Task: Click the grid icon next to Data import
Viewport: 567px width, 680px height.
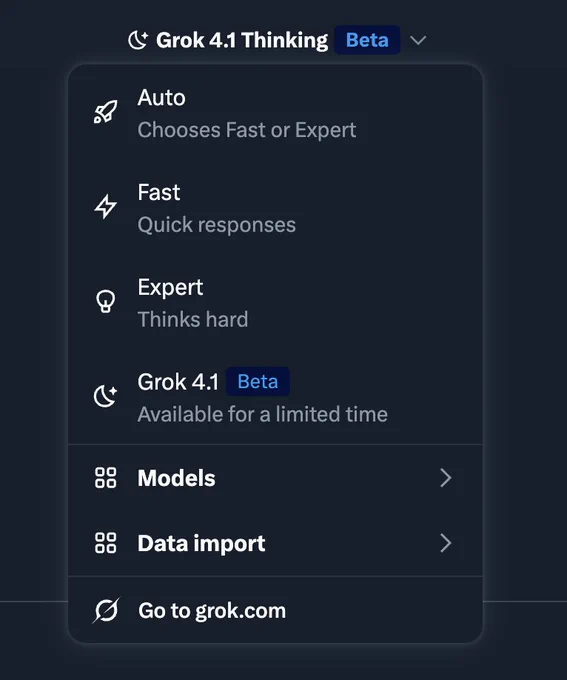Action: click(105, 543)
